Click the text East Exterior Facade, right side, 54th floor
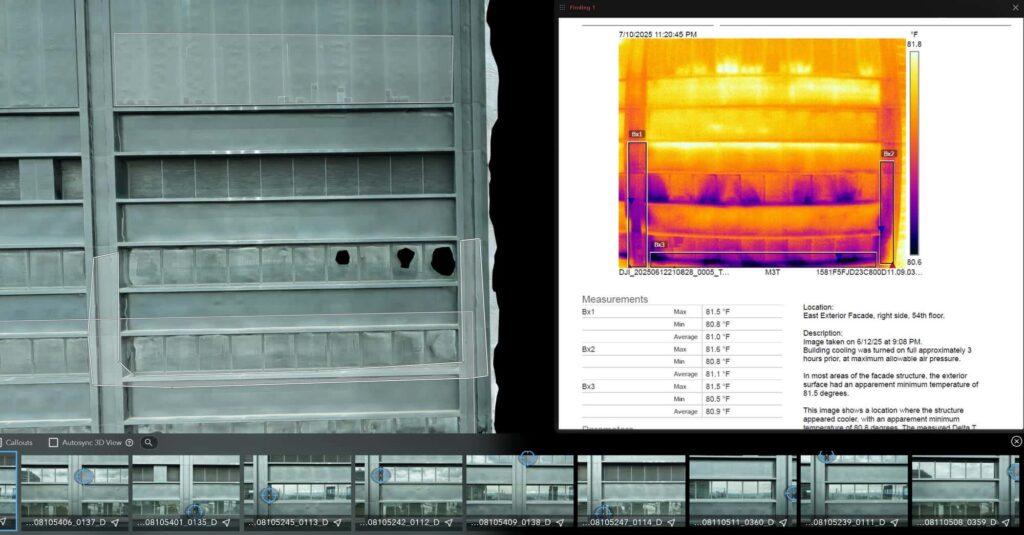Image resolution: width=1024 pixels, height=535 pixels. [874, 316]
